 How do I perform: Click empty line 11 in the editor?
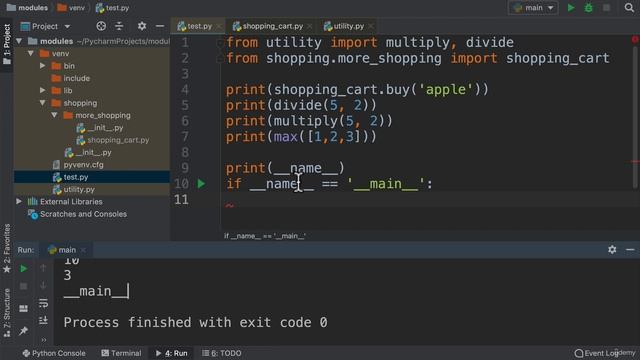pos(427,200)
